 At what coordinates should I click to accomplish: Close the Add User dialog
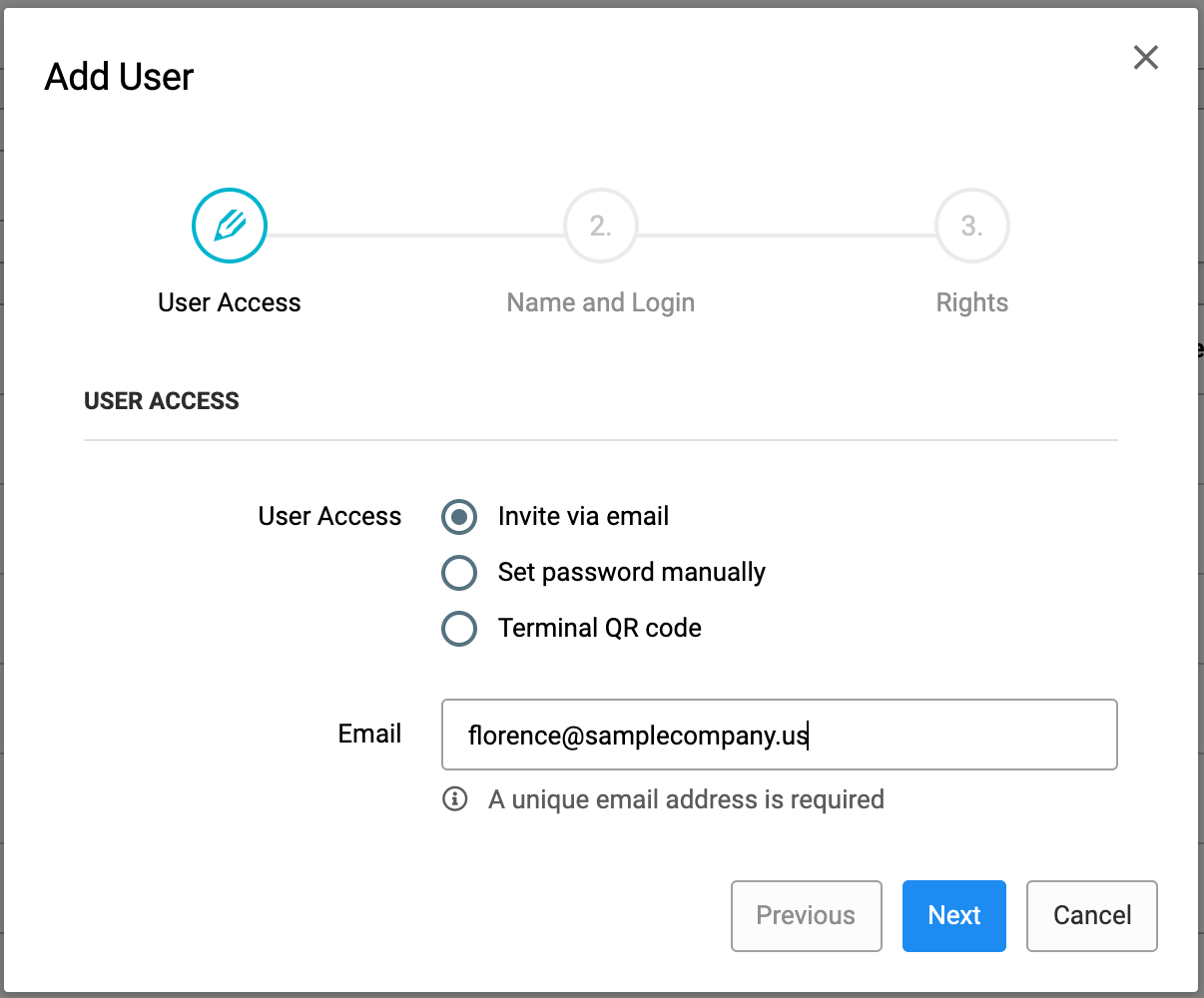click(1146, 58)
